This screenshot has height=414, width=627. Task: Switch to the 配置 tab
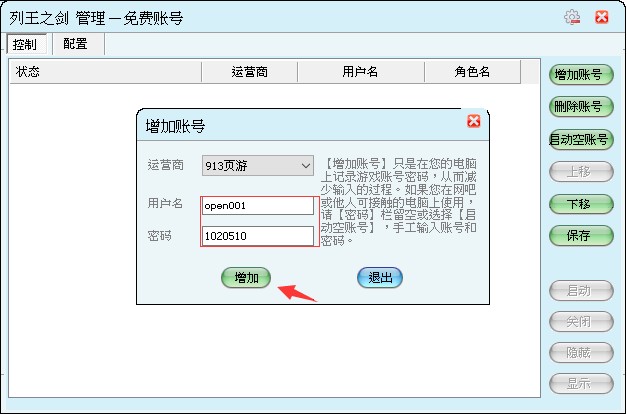pos(75,44)
